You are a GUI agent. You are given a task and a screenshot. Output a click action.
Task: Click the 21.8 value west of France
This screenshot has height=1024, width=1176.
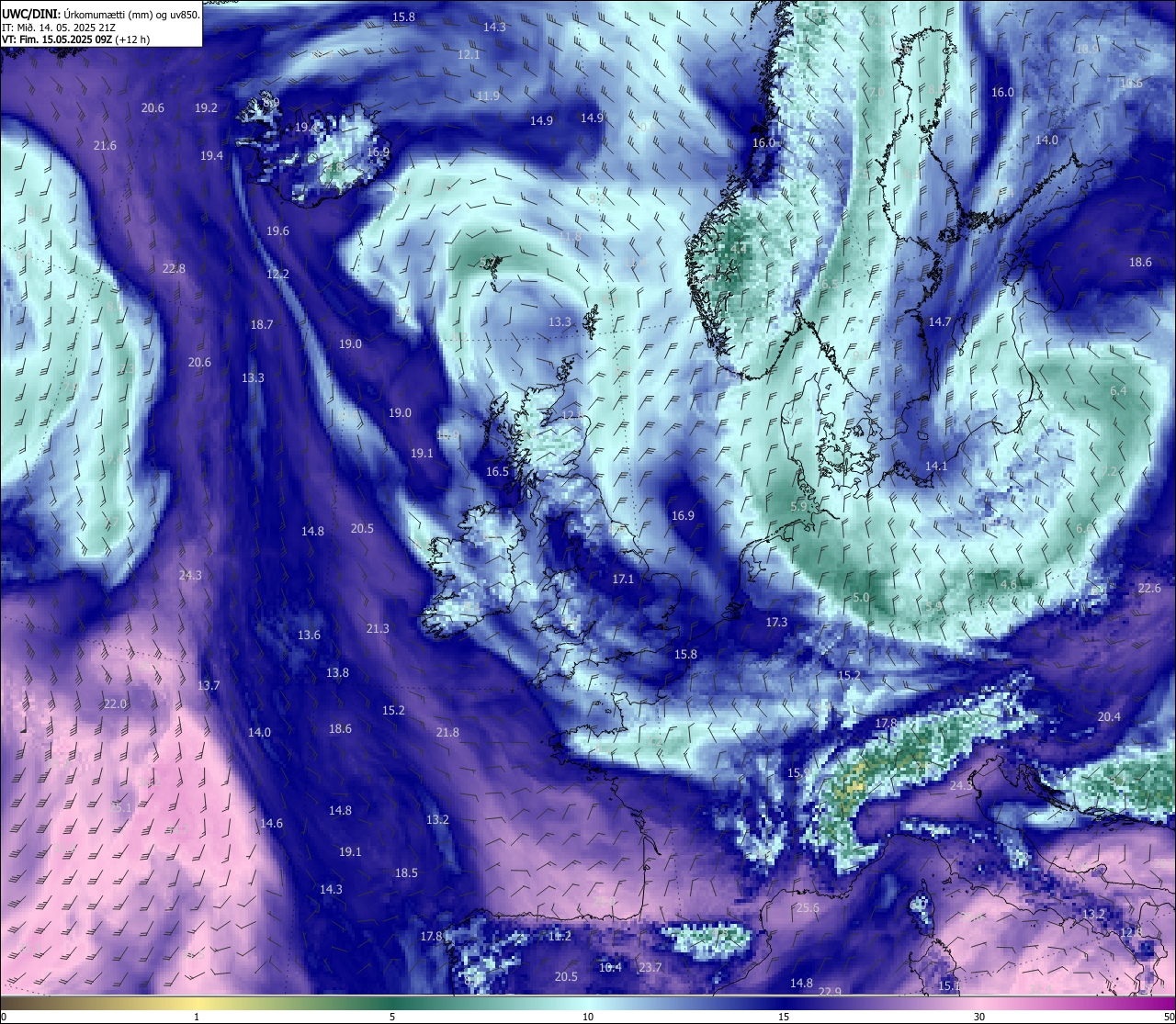447,733
